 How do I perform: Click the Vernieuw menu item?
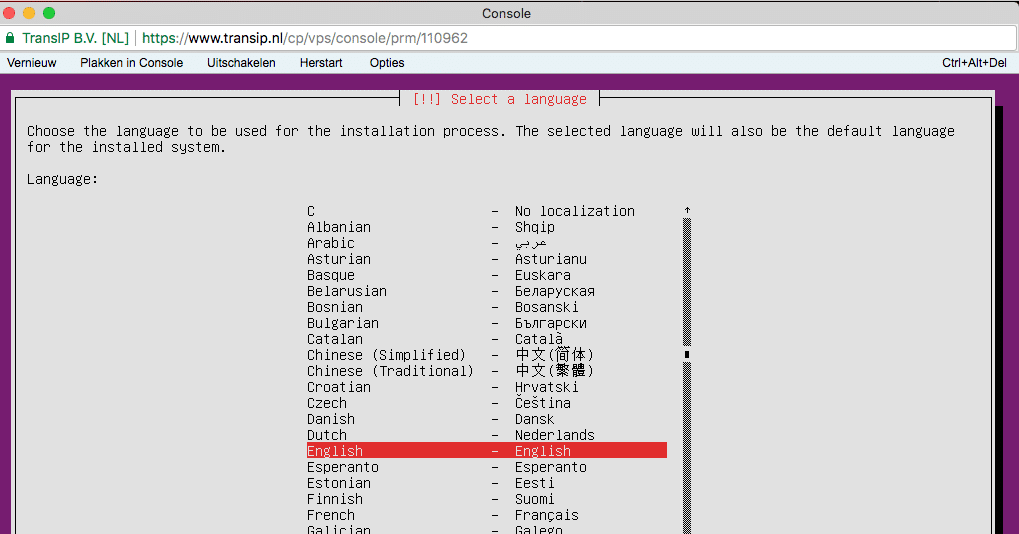coord(32,63)
